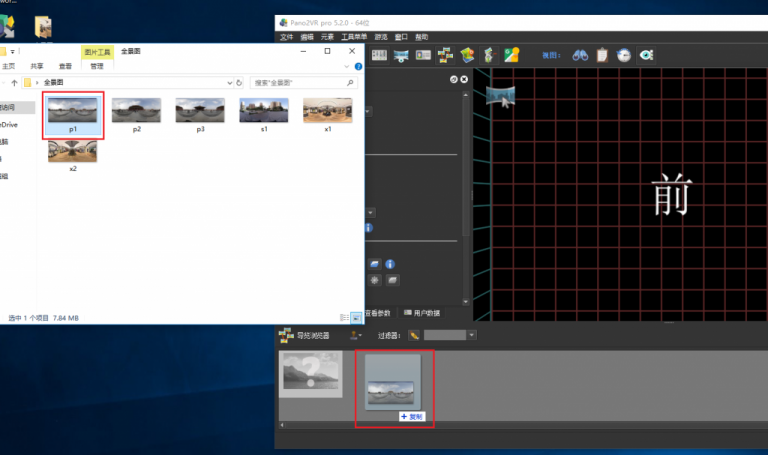768x455 pixels.
Task: Open the filter dropdown in tour browser
Action: pyautogui.click(x=471, y=335)
